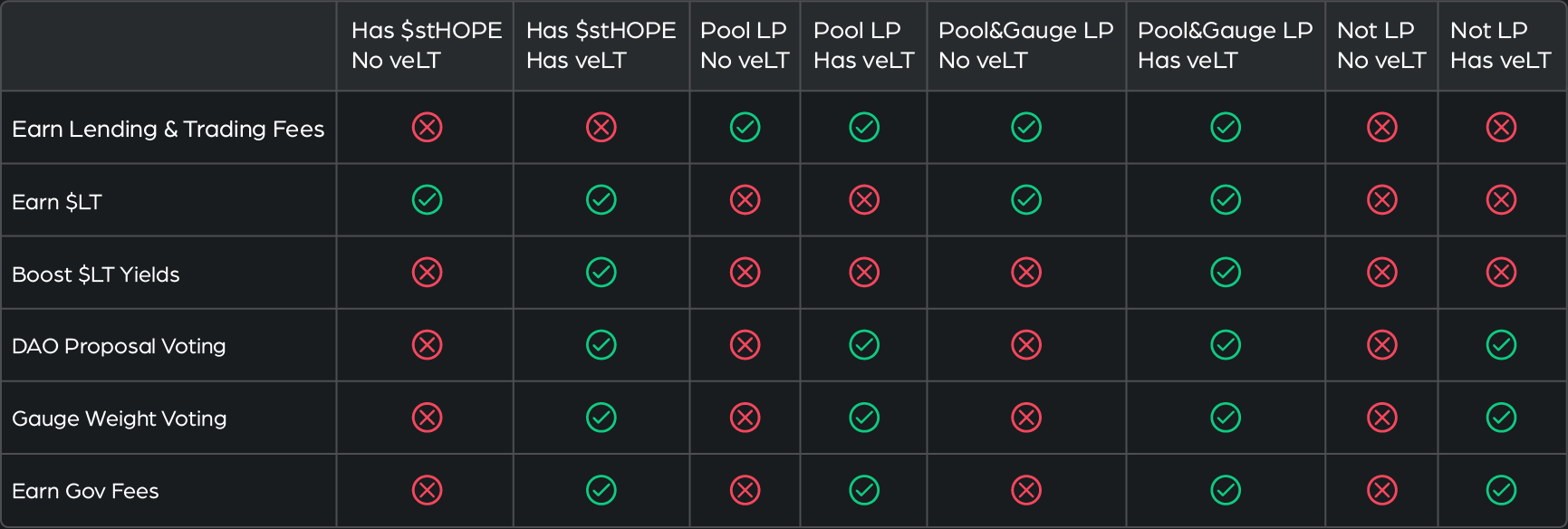Click the green check for Earn $LT under Pool&Gauge LP No veLT
Viewport: 1568px width, 529px height.
(1026, 200)
